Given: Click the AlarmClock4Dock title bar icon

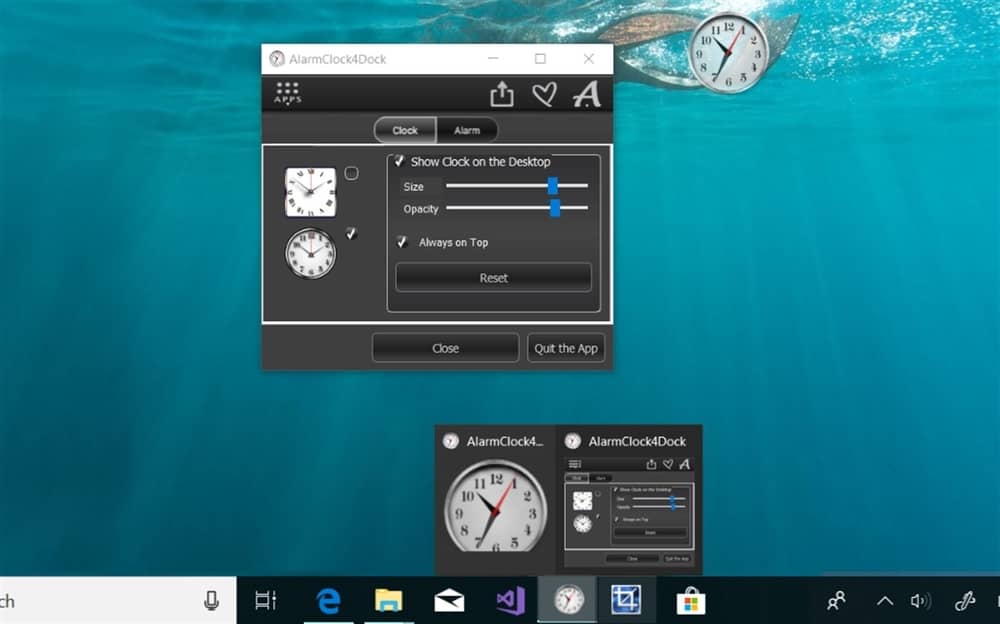Looking at the screenshot, I should (x=277, y=59).
